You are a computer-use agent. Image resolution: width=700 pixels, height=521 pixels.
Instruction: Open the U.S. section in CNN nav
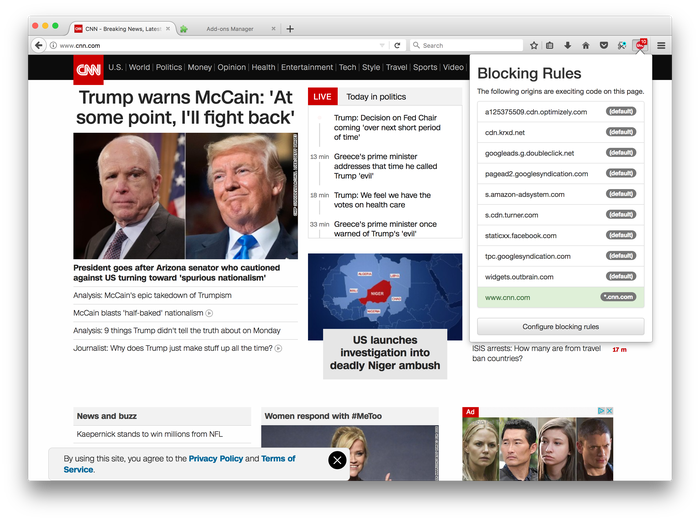pyautogui.click(x=115, y=67)
